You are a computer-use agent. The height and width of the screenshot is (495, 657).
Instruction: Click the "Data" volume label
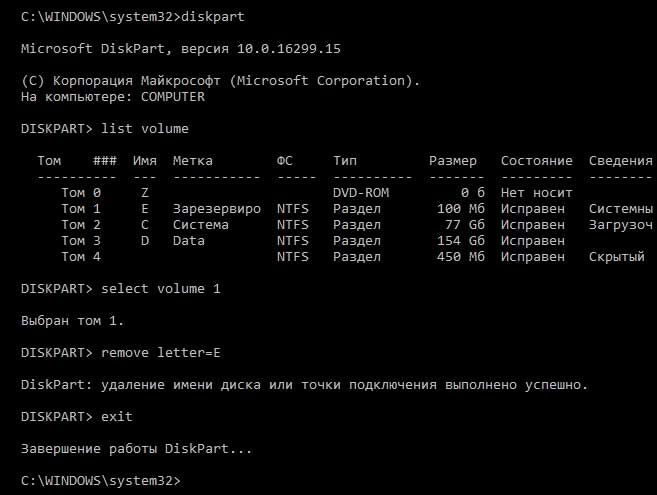(x=188, y=241)
